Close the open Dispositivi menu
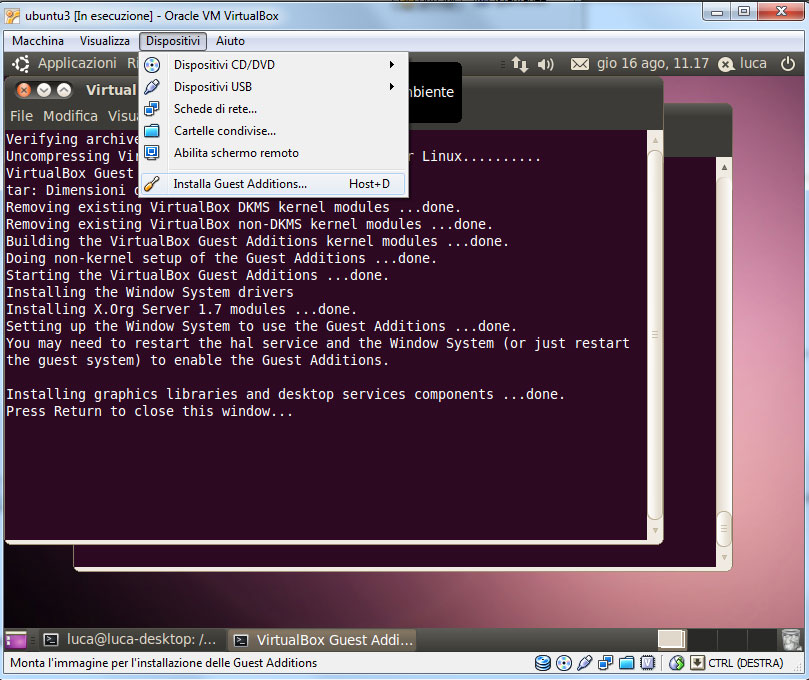 tap(173, 41)
